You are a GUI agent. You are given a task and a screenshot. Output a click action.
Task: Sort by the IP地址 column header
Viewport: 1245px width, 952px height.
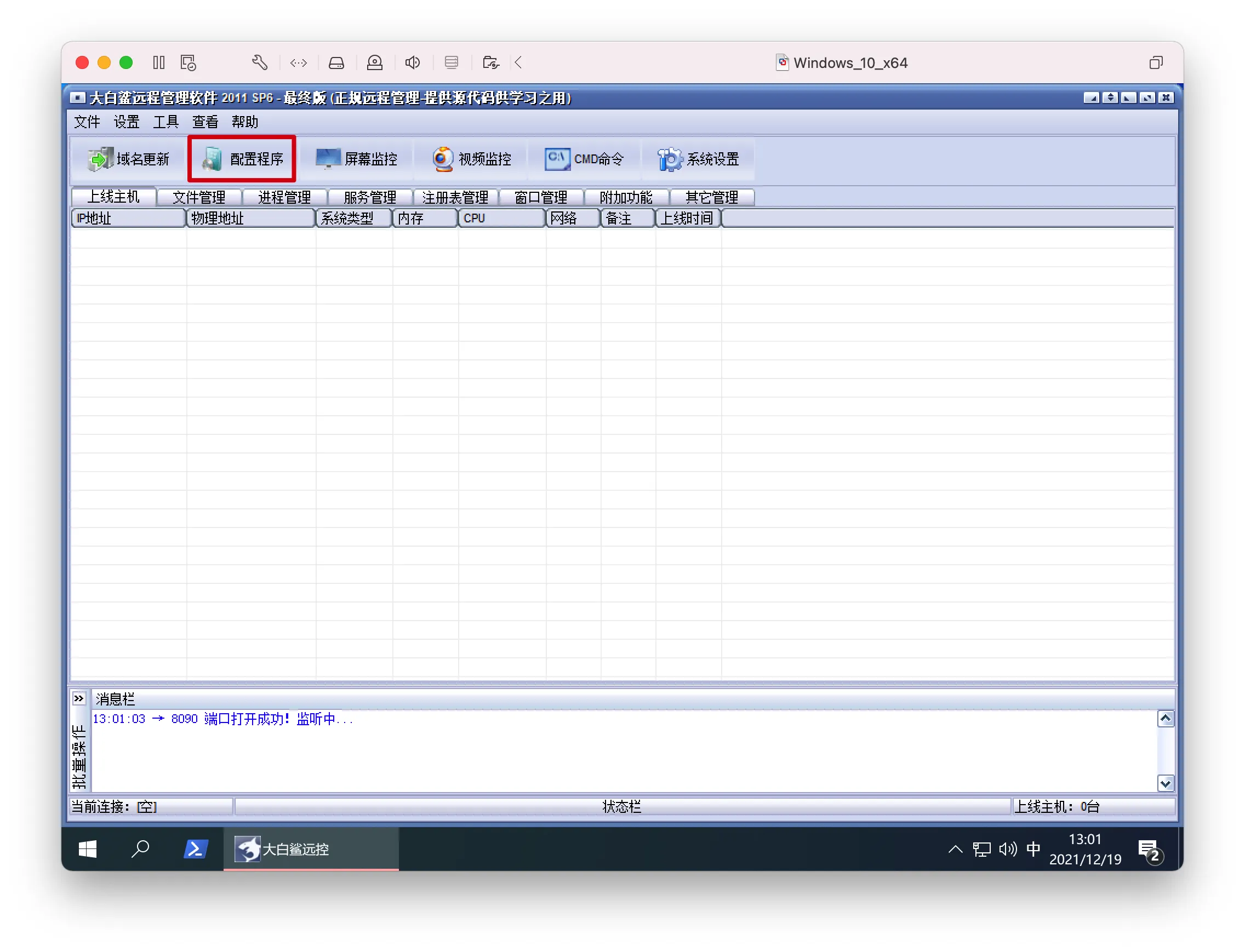[129, 219]
